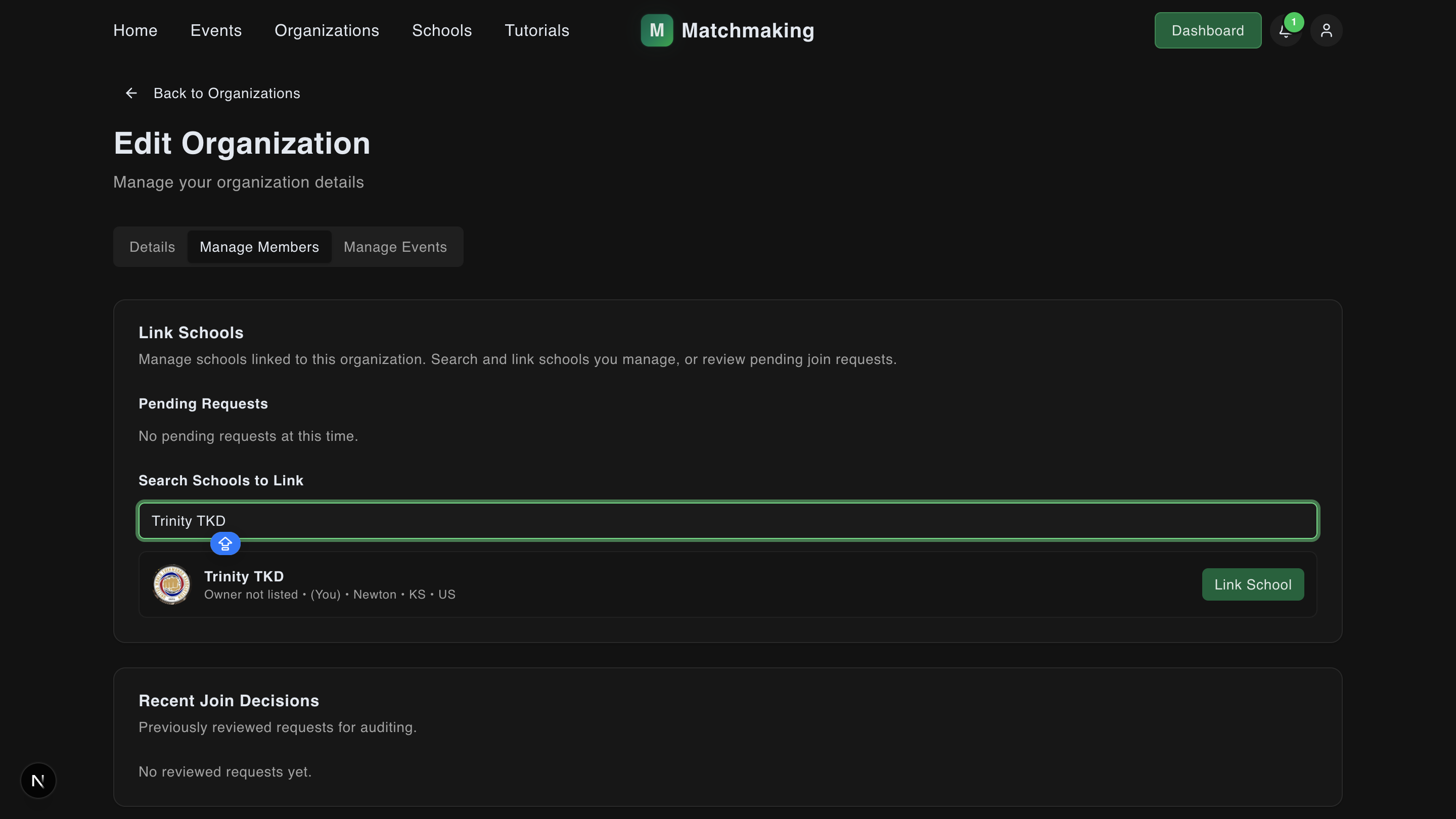
Task: Click Link School for Trinity TKD
Action: click(x=1253, y=584)
